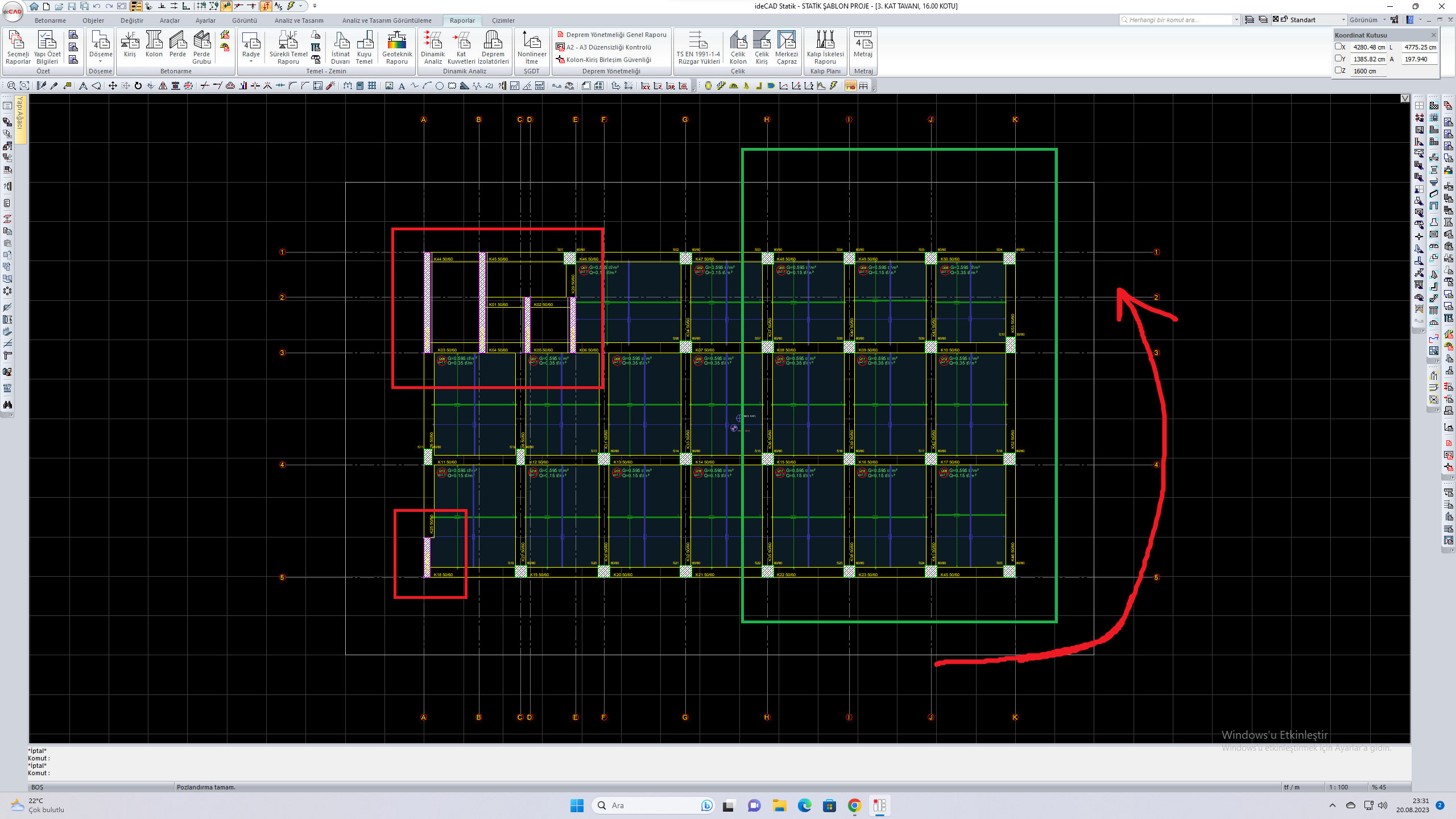Viewport: 1456px width, 819px height.
Task: Open Deprem İzolatörleri report
Action: coord(493,48)
